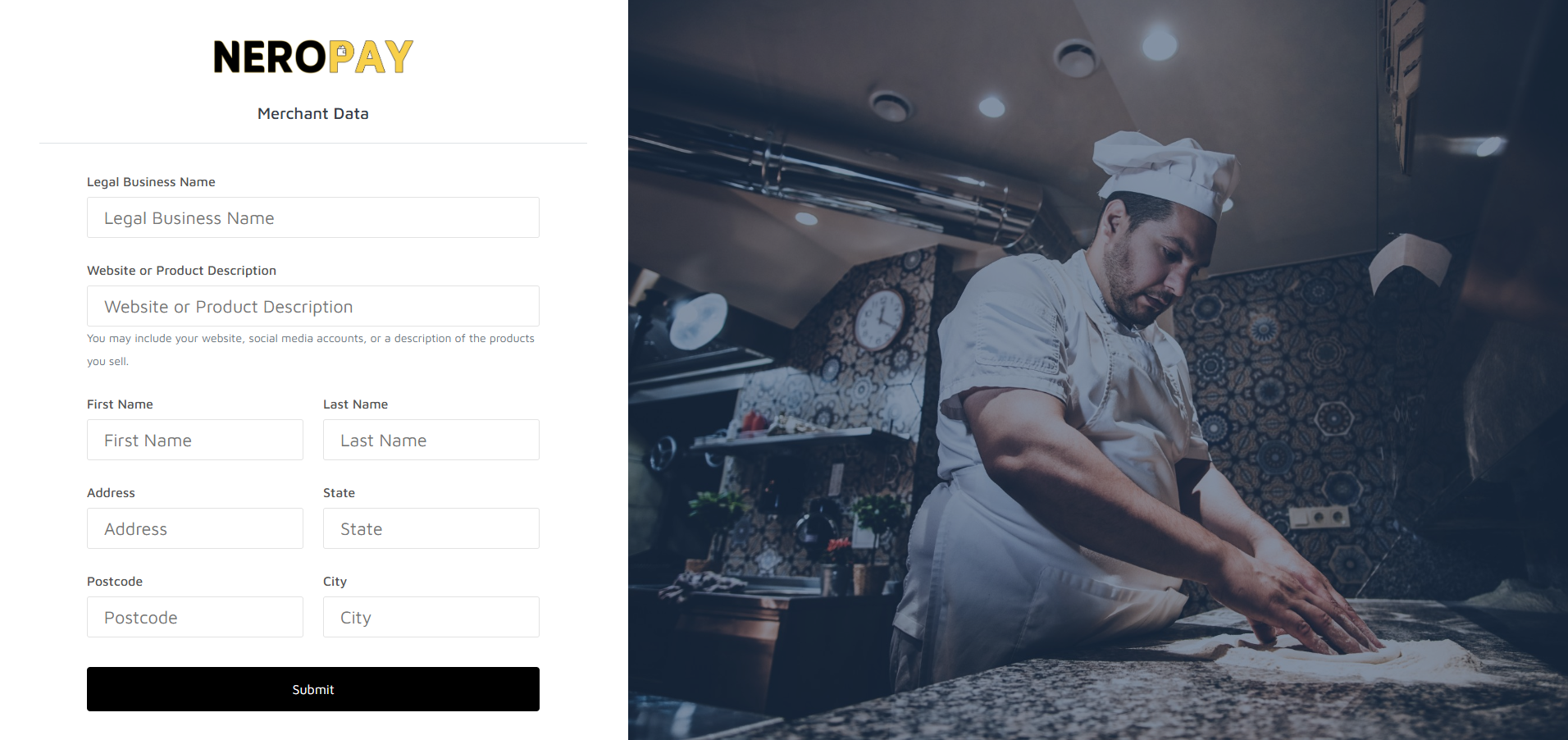
Task: Click the NEROPAY logo
Action: 313,57
